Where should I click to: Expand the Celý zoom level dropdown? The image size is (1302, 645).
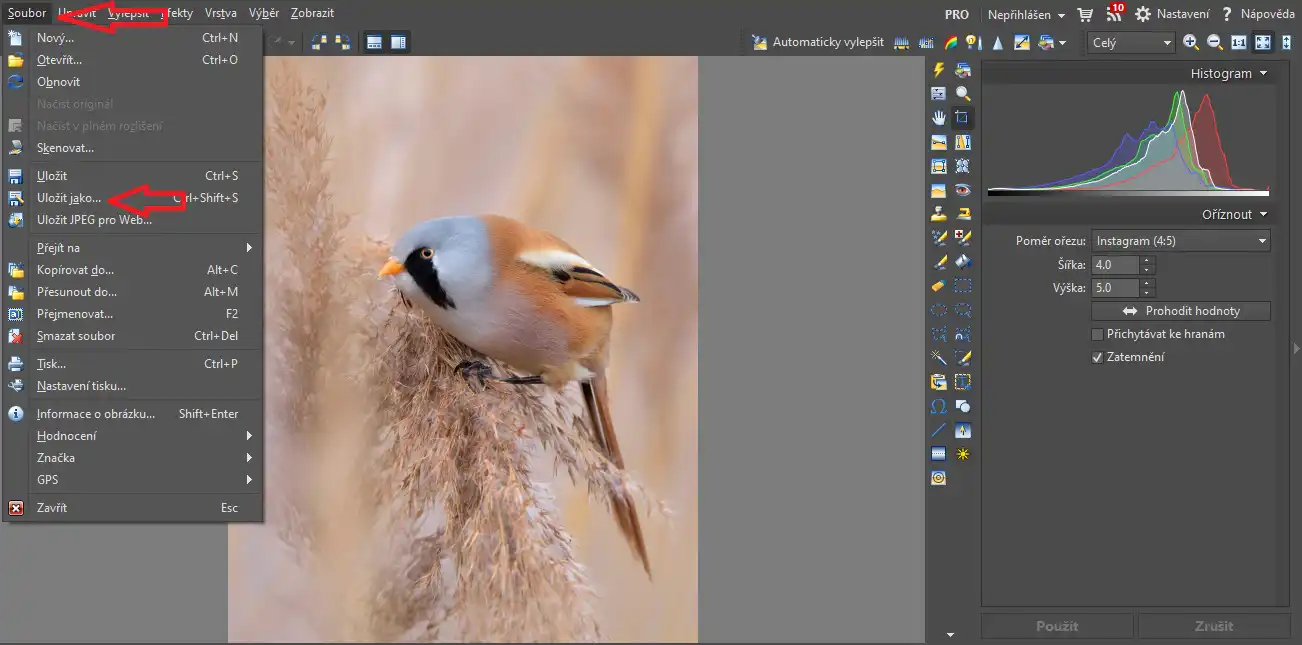tap(1131, 43)
